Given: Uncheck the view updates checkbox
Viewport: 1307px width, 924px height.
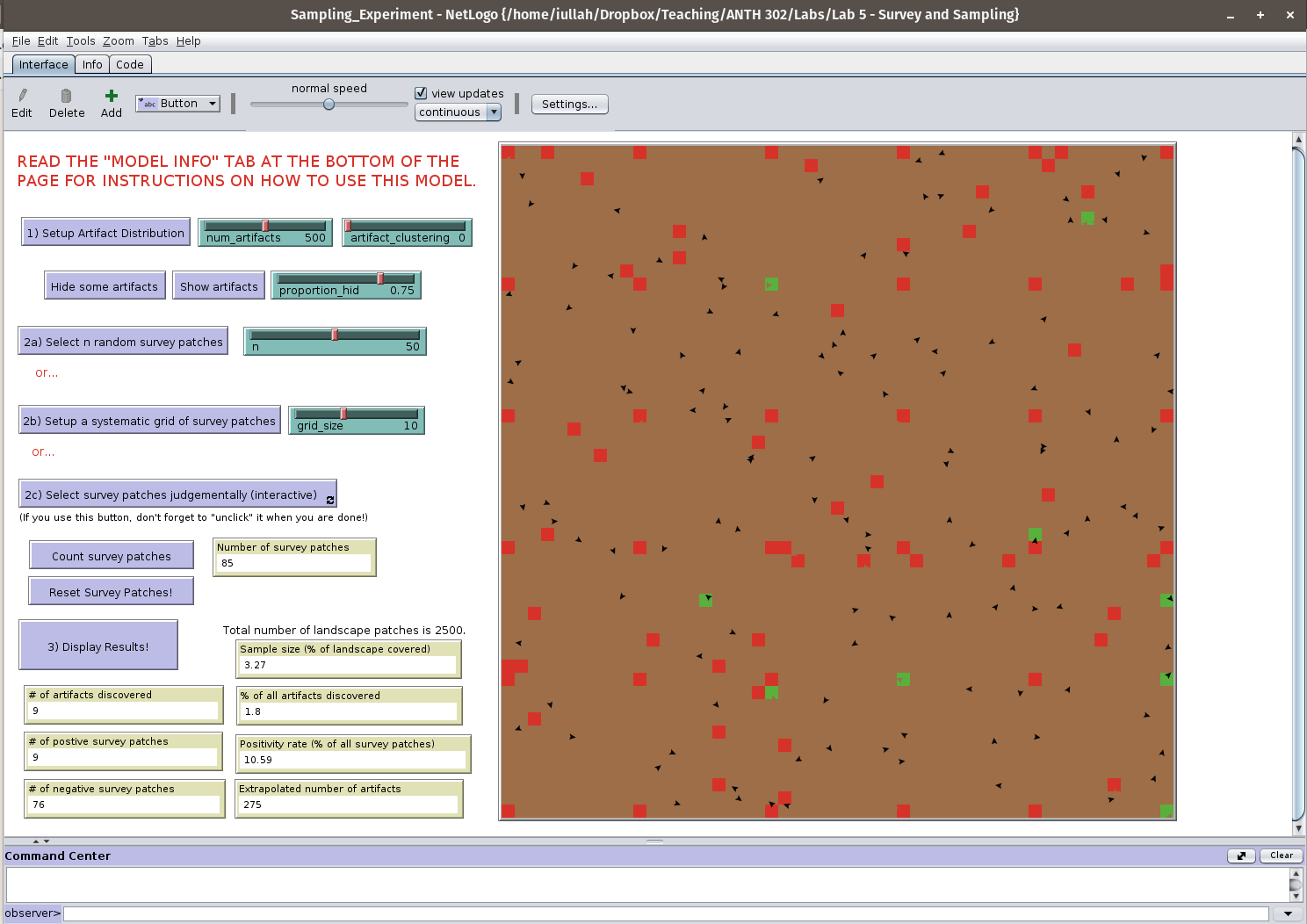Looking at the screenshot, I should pos(421,93).
